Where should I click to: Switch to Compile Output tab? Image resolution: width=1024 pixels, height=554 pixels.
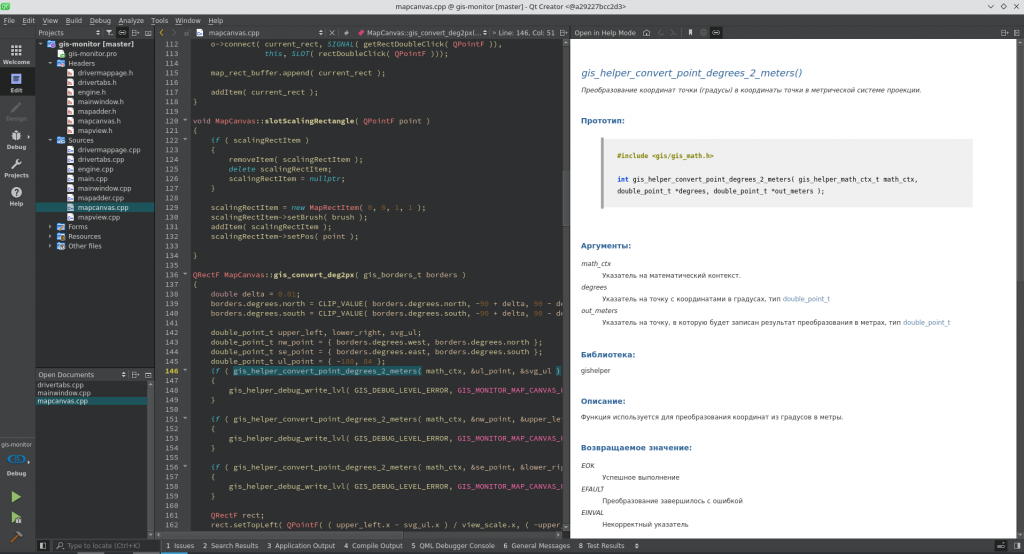pyautogui.click(x=373, y=546)
